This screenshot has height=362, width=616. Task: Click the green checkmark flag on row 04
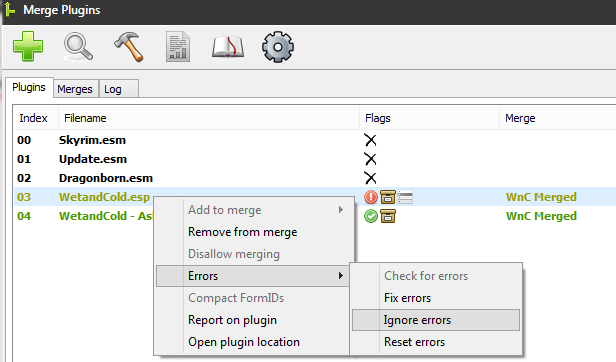click(x=370, y=216)
